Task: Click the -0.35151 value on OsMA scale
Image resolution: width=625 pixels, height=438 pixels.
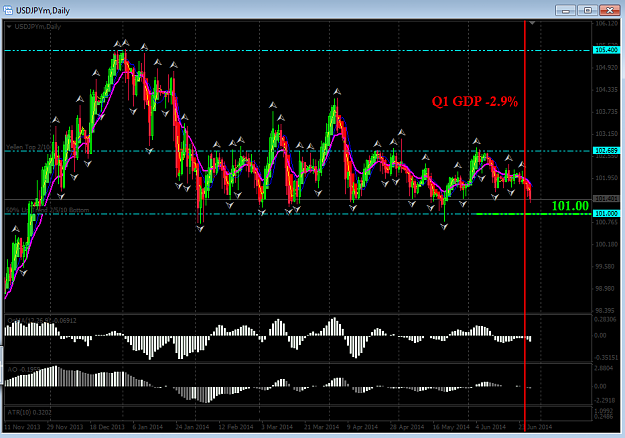Action: 606,357
